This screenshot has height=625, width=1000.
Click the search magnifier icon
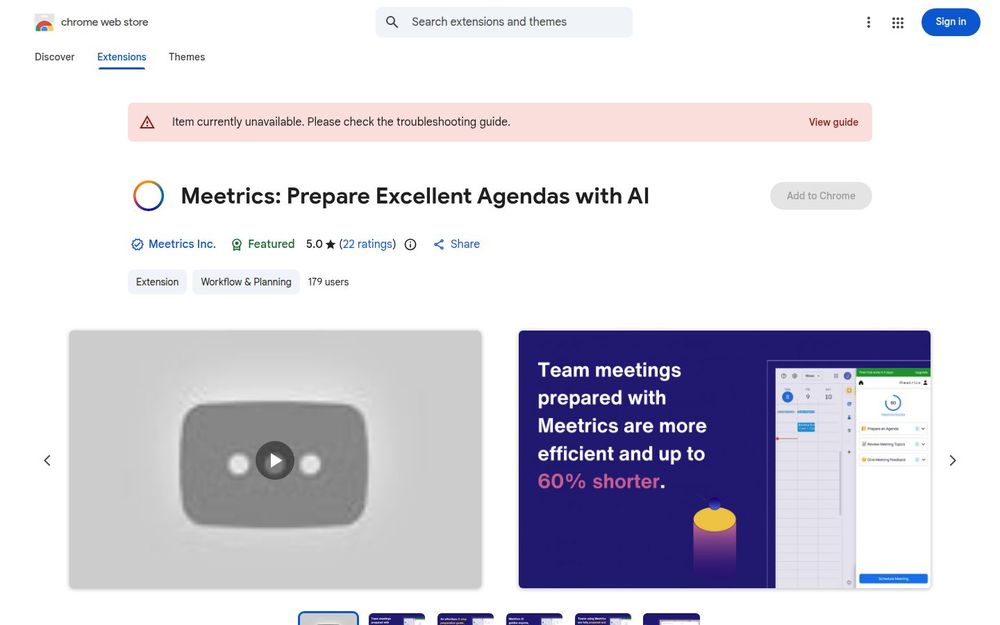(x=392, y=22)
